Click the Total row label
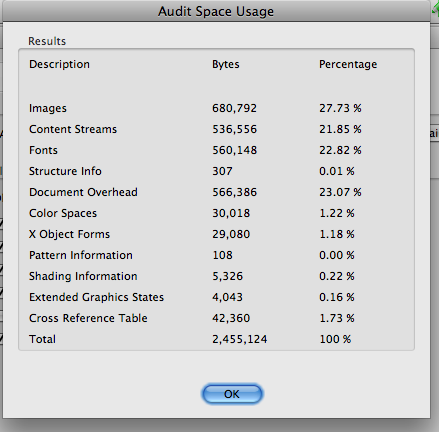This screenshot has height=432, width=439. point(42,339)
